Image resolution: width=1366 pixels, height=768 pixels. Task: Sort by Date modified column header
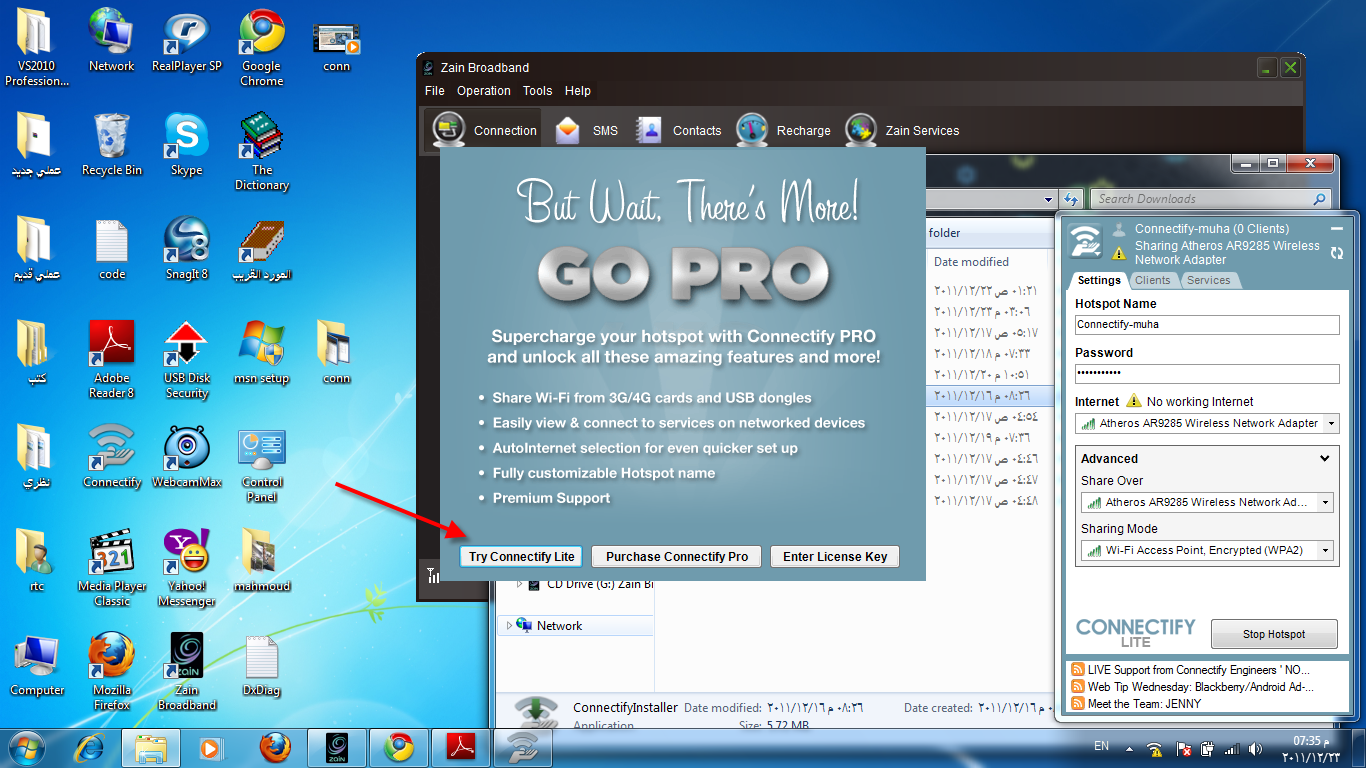[971, 262]
